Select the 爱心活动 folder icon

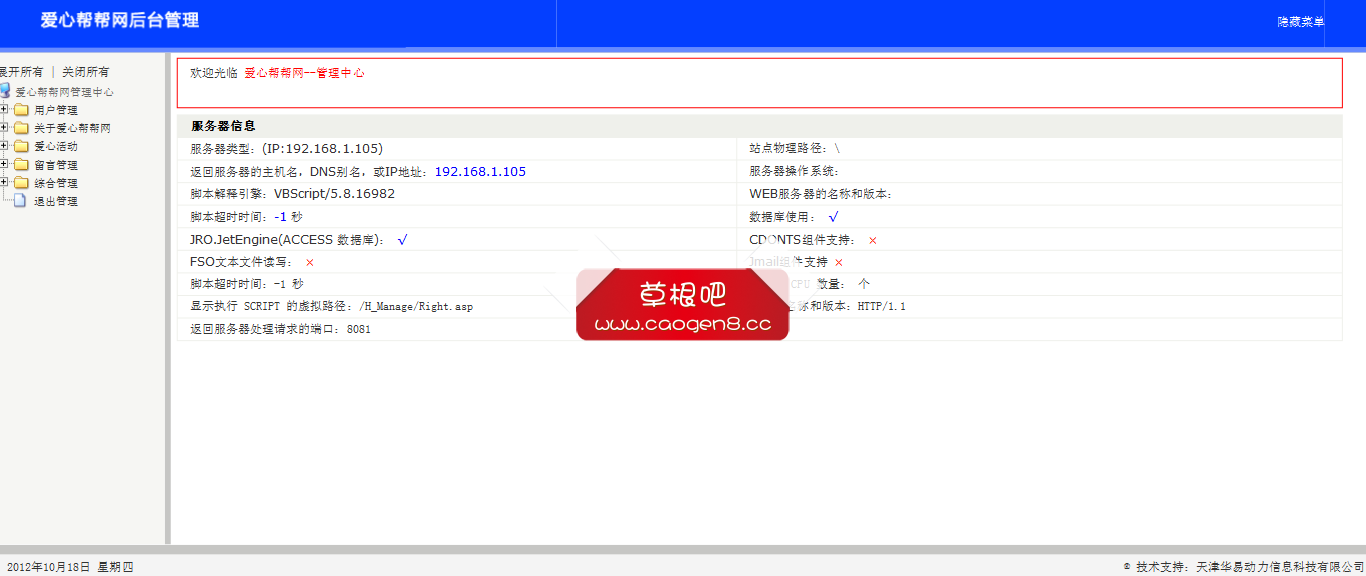click(22, 145)
